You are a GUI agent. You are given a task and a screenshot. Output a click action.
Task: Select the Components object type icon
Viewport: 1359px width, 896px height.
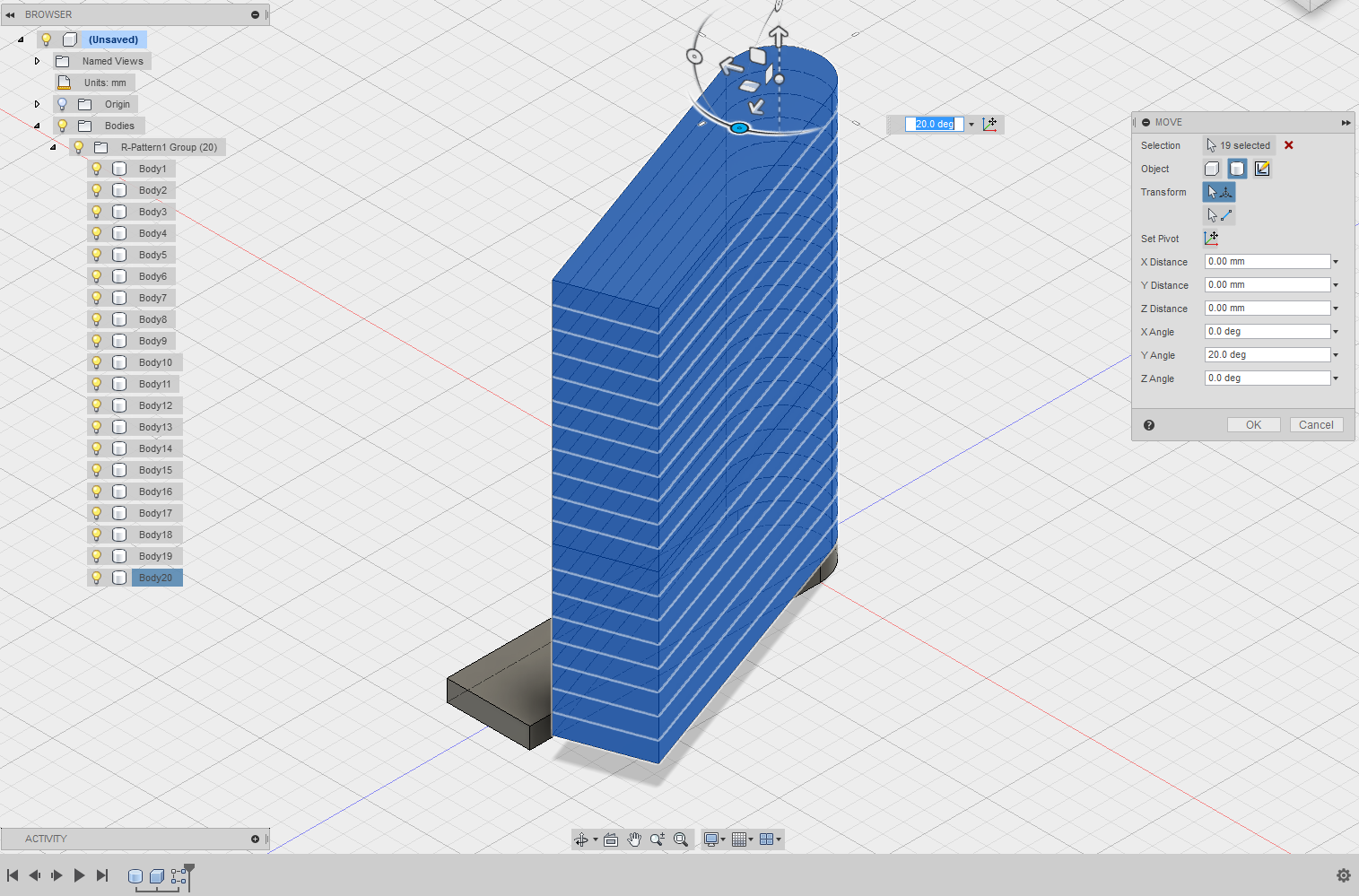coord(1212,169)
